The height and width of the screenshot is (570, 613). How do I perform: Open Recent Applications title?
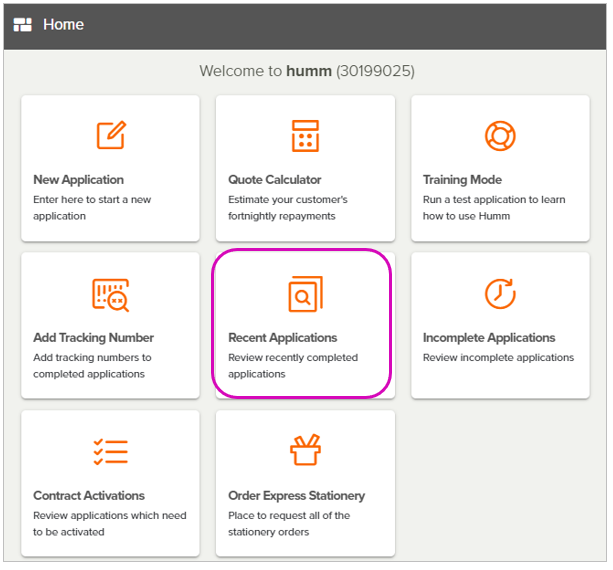283,338
